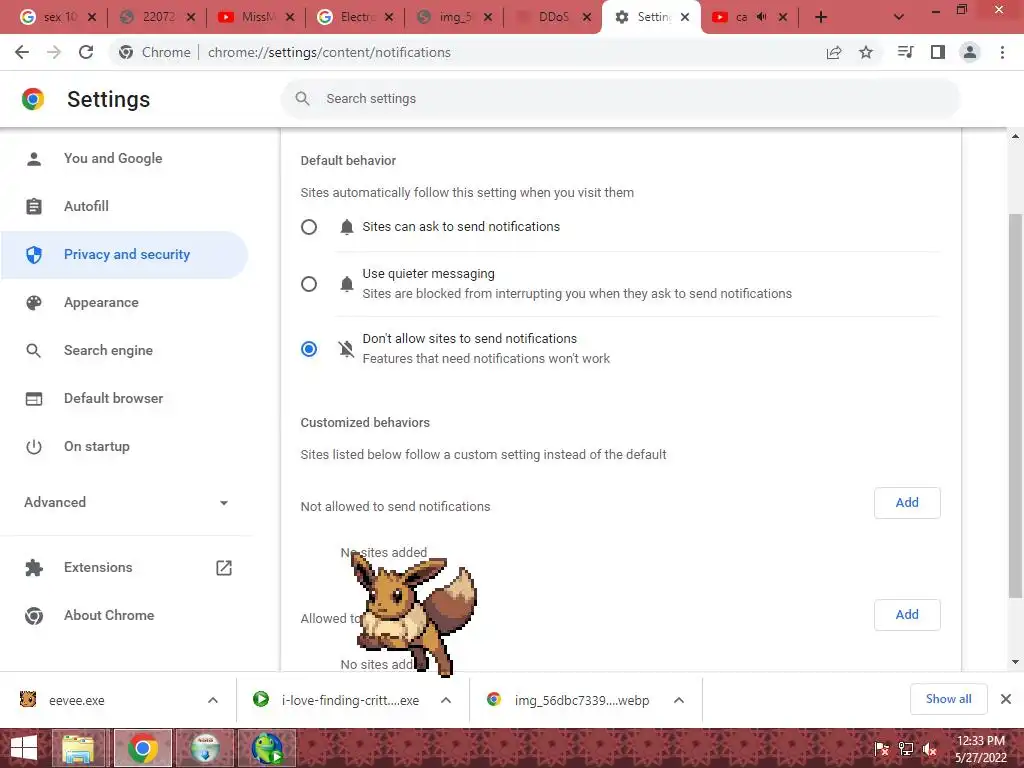Reload the page with the refresh icon
This screenshot has height=768, width=1024.
click(x=86, y=52)
